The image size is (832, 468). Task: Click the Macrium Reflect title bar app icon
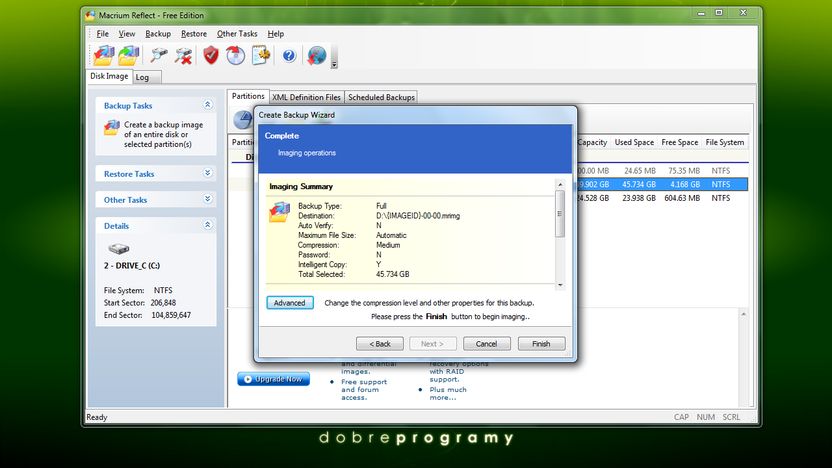point(90,15)
